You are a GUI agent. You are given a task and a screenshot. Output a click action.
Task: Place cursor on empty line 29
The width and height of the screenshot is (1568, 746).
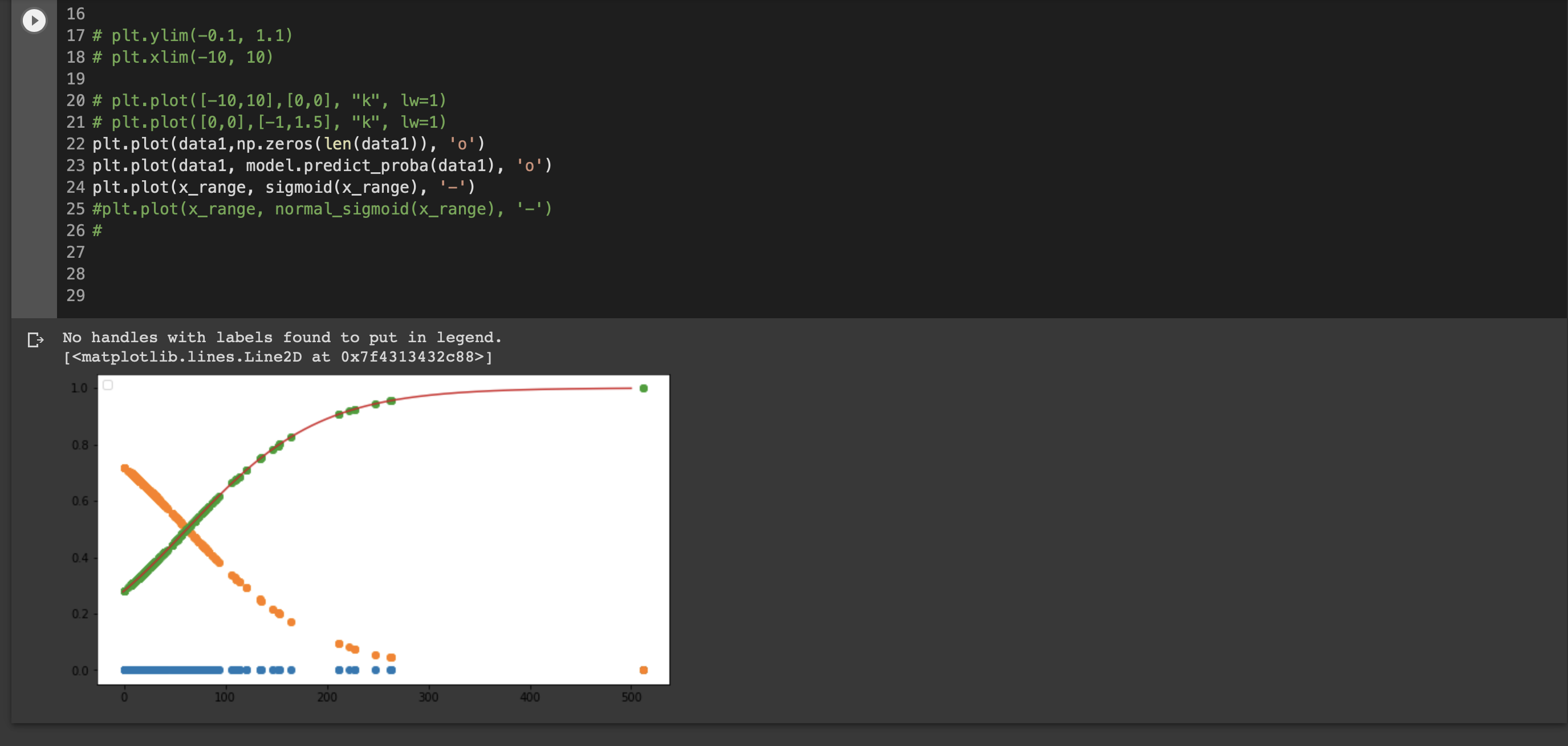[x=182, y=295]
